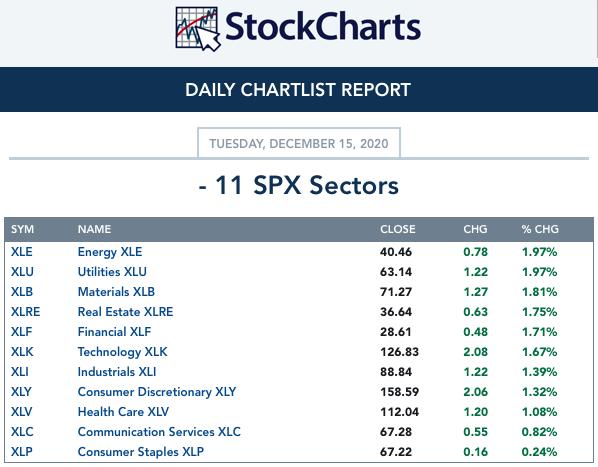Viewport: 598px width, 467px height.
Task: Click the SYM column header
Action: pyautogui.click(x=23, y=229)
